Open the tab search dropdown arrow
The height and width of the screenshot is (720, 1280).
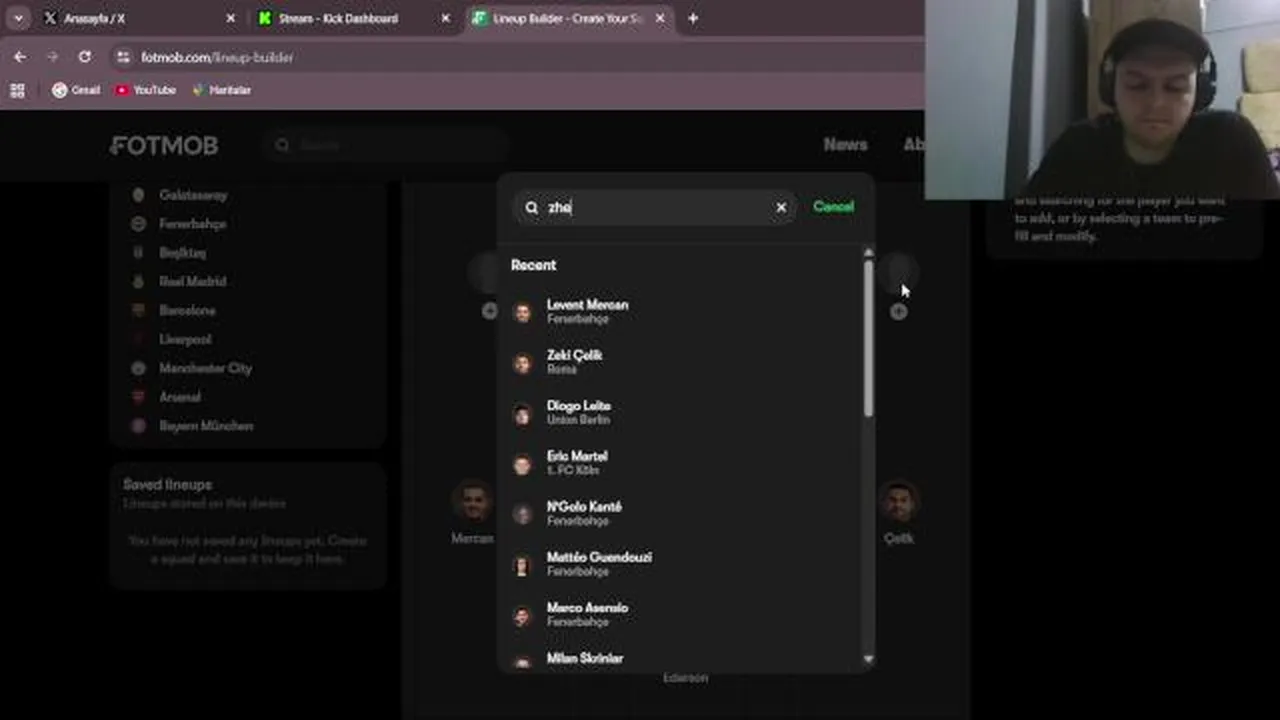[x=18, y=18]
